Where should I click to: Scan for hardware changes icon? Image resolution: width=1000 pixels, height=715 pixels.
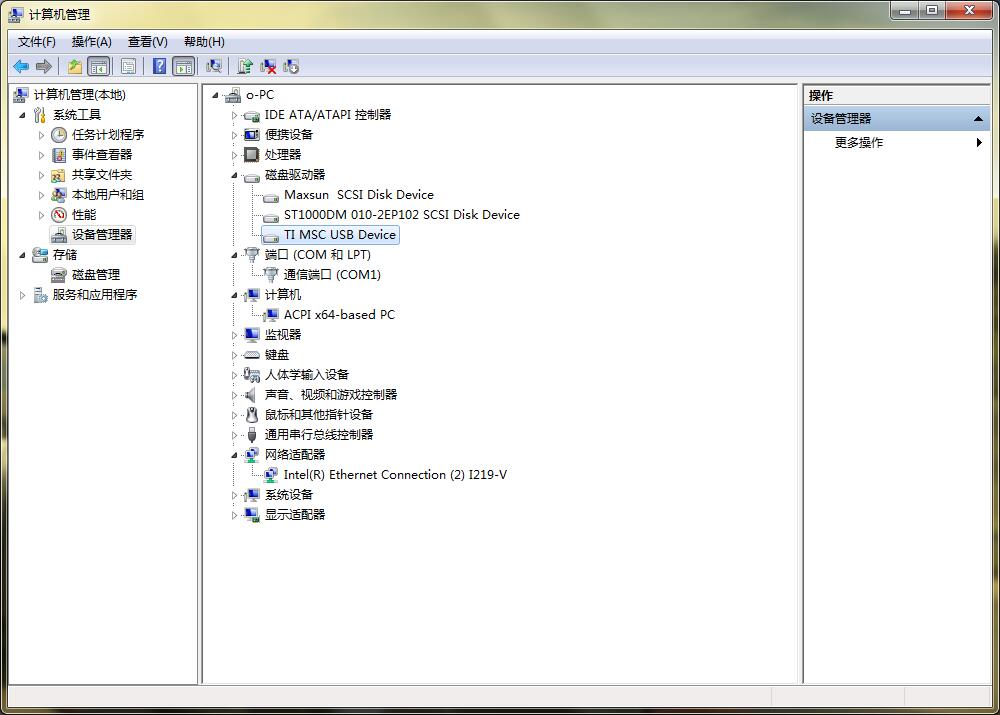tap(214, 66)
